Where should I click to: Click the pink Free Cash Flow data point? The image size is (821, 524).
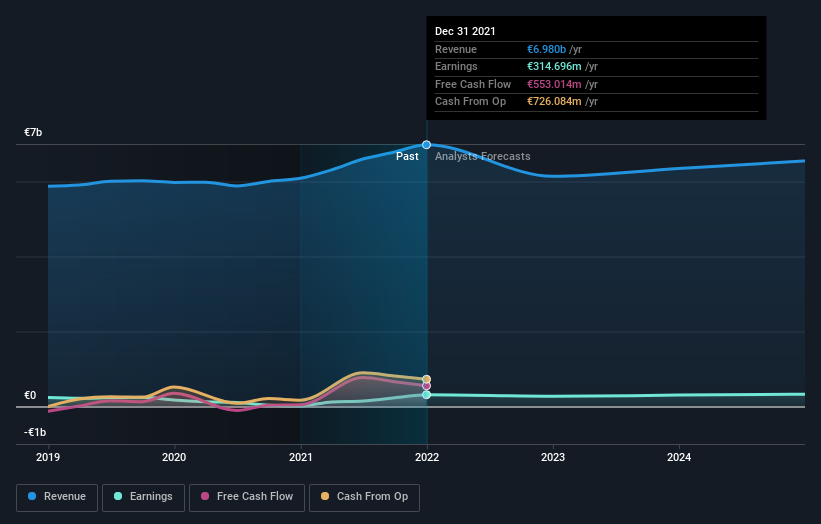coord(427,386)
